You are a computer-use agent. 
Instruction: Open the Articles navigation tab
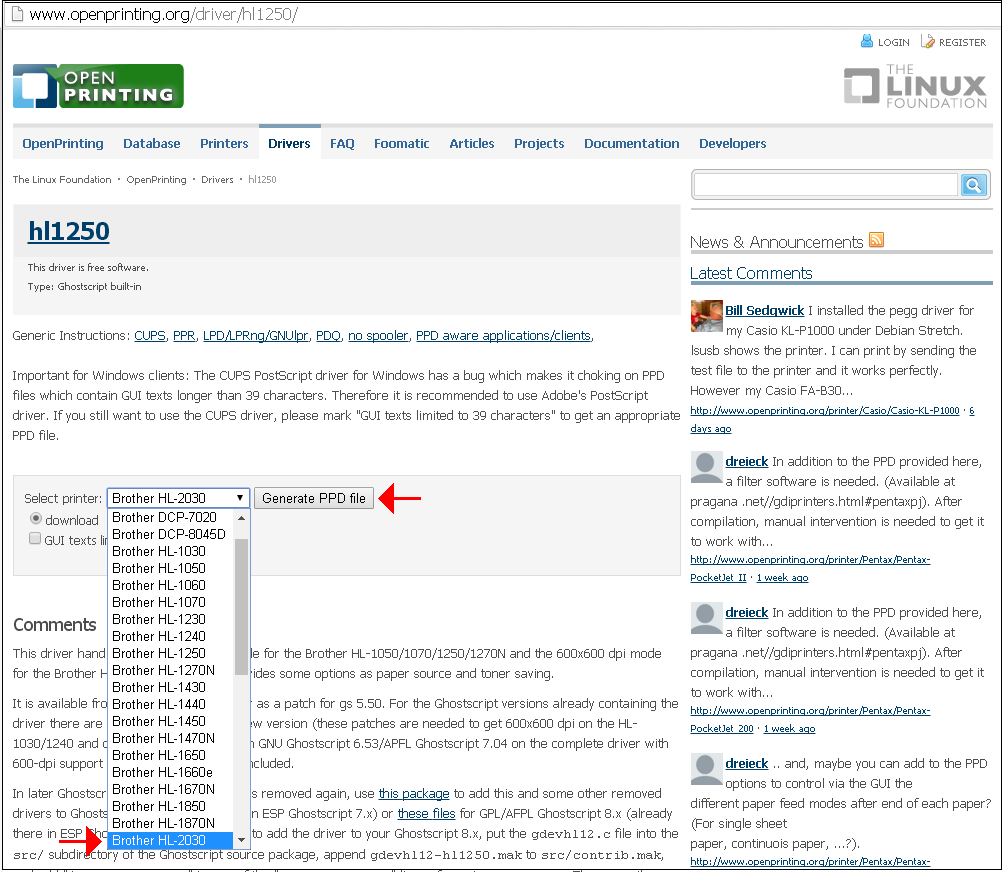point(472,144)
